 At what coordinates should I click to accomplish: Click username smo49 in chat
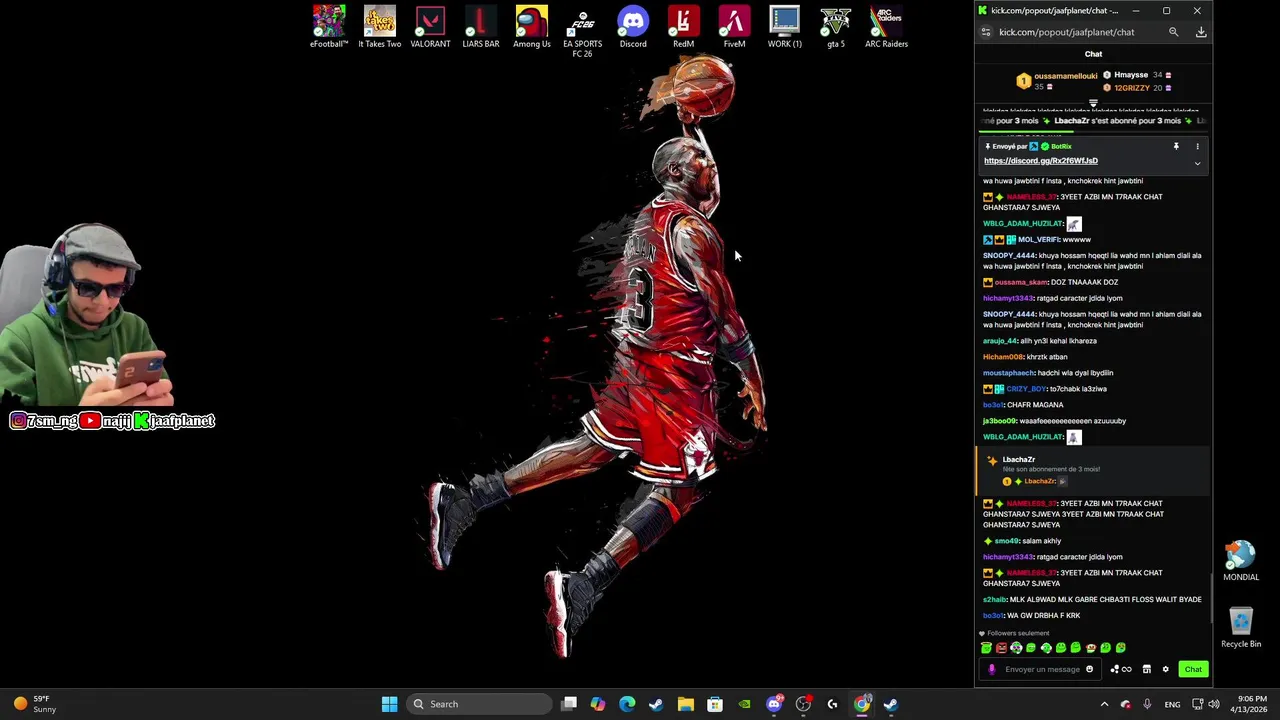pos(1006,541)
